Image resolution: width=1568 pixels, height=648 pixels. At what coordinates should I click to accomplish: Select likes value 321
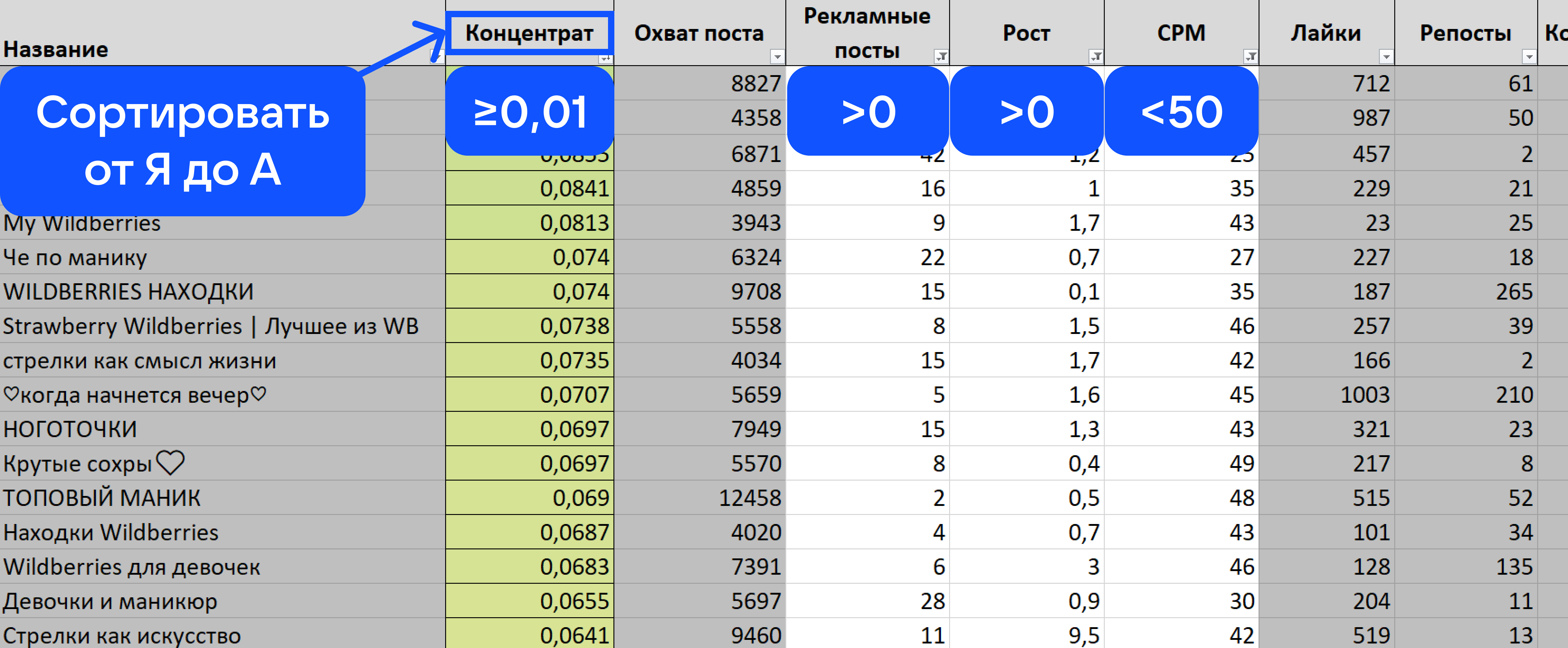[x=1326, y=429]
